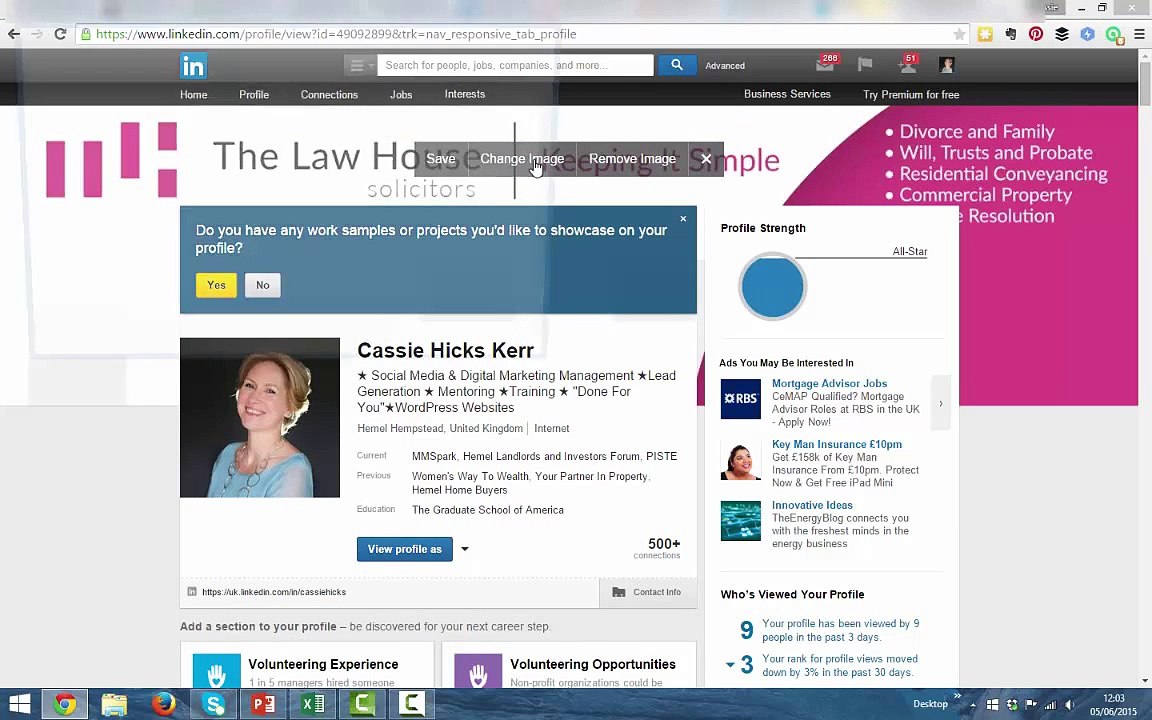Add Volunteering Experience section
The image size is (1152, 720).
click(323, 664)
